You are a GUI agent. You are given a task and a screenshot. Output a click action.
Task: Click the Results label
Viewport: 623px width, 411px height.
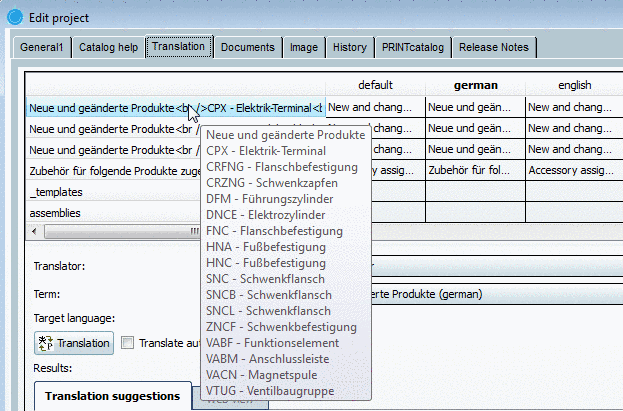coord(53,368)
